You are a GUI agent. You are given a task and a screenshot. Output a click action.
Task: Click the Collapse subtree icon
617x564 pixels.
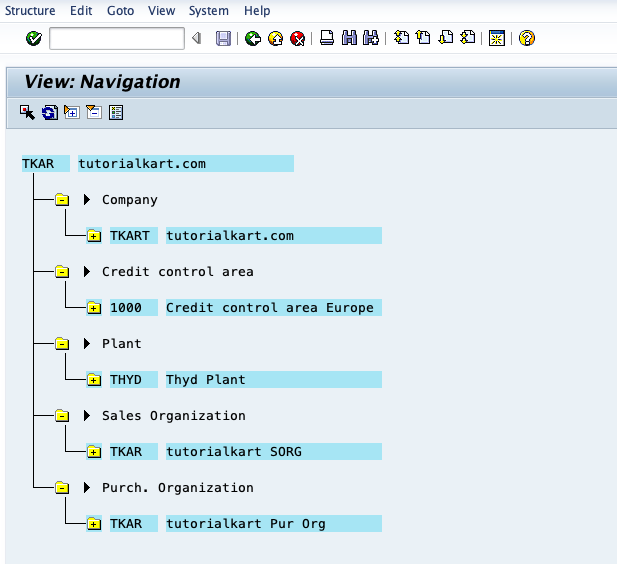(94, 112)
